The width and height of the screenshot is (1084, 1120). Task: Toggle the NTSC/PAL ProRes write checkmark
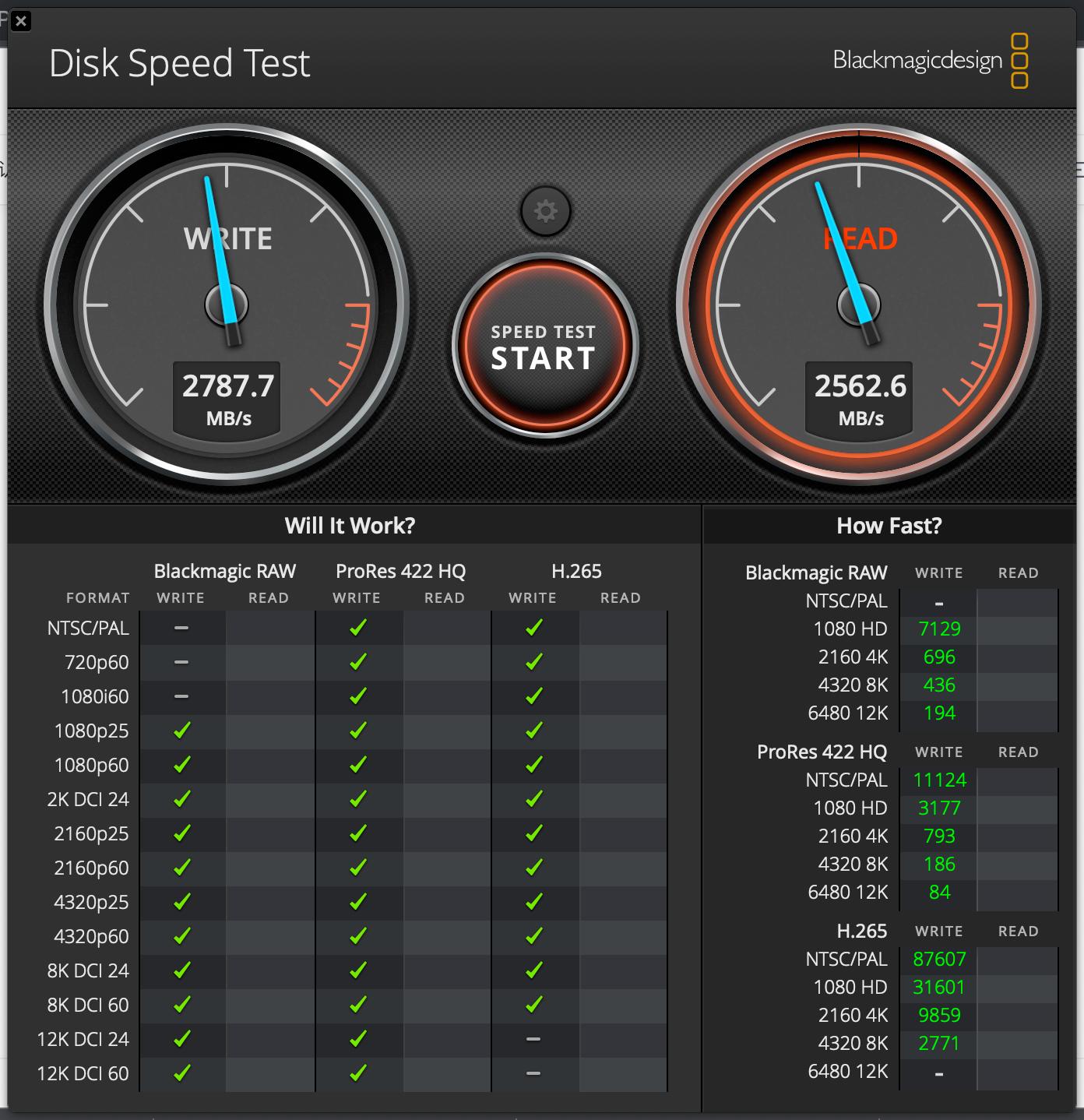[x=357, y=628]
